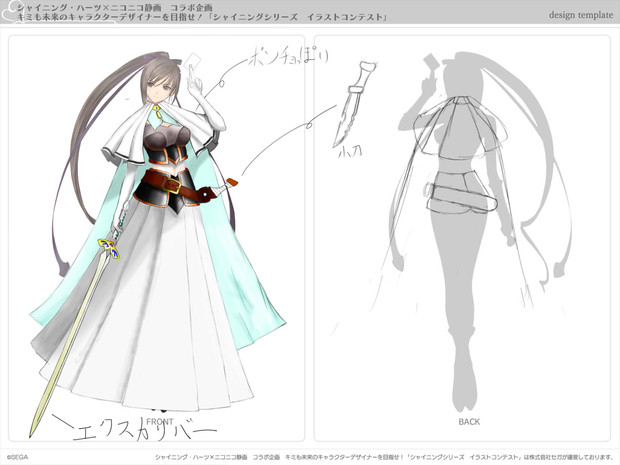This screenshot has height=465, width=620.
Task: Click the header title シャイニング・ハーツ×ニコニコ静画
Action: point(89,8)
